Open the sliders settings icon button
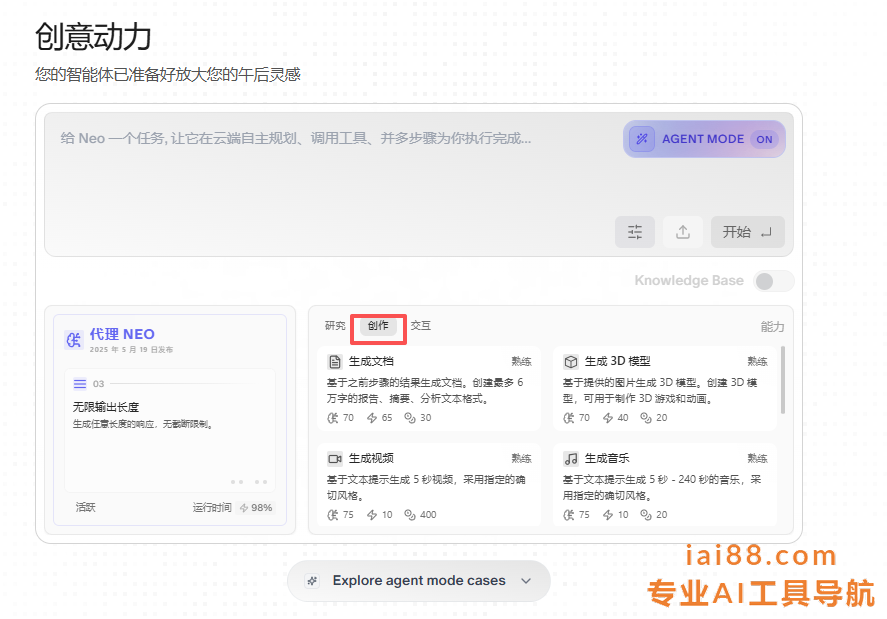 (x=635, y=232)
